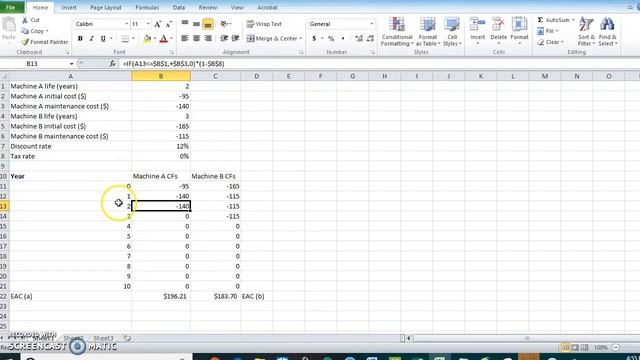The height and width of the screenshot is (360, 640).
Task: Click the Increase Indent icon
Action: click(236, 38)
